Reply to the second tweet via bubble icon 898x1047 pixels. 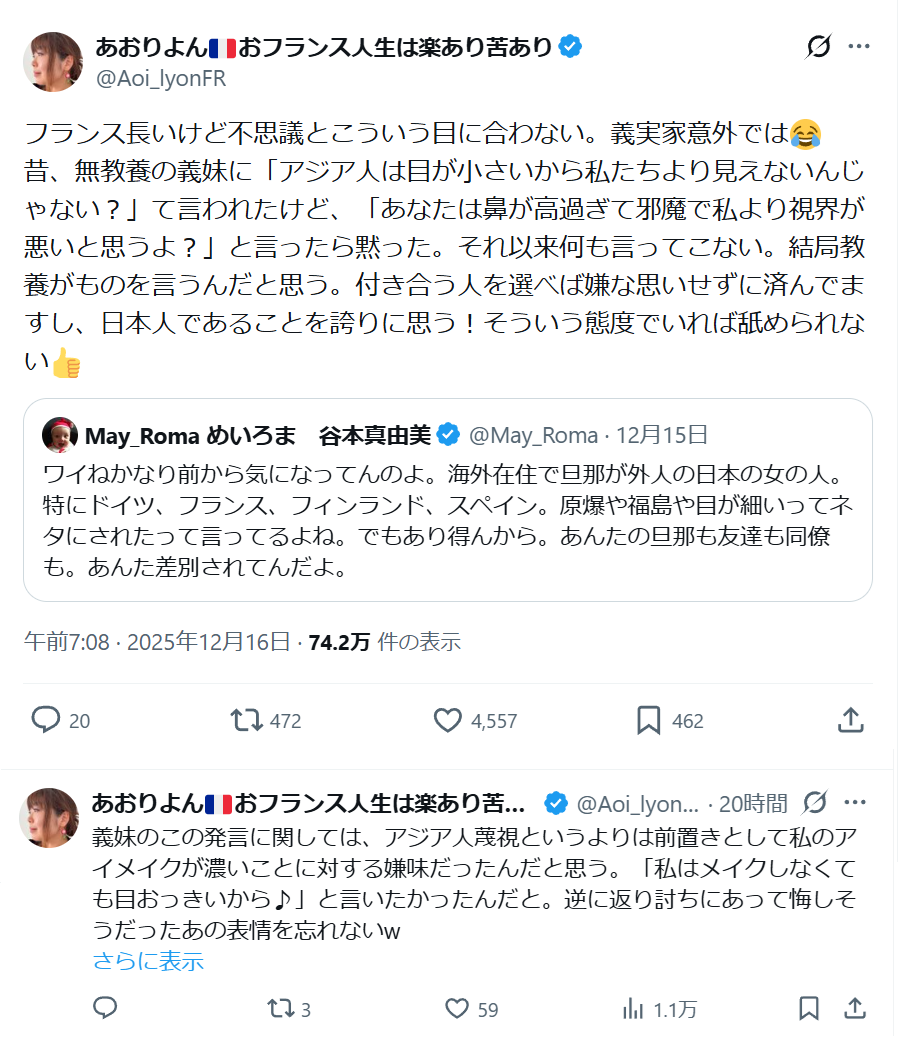click(105, 1008)
